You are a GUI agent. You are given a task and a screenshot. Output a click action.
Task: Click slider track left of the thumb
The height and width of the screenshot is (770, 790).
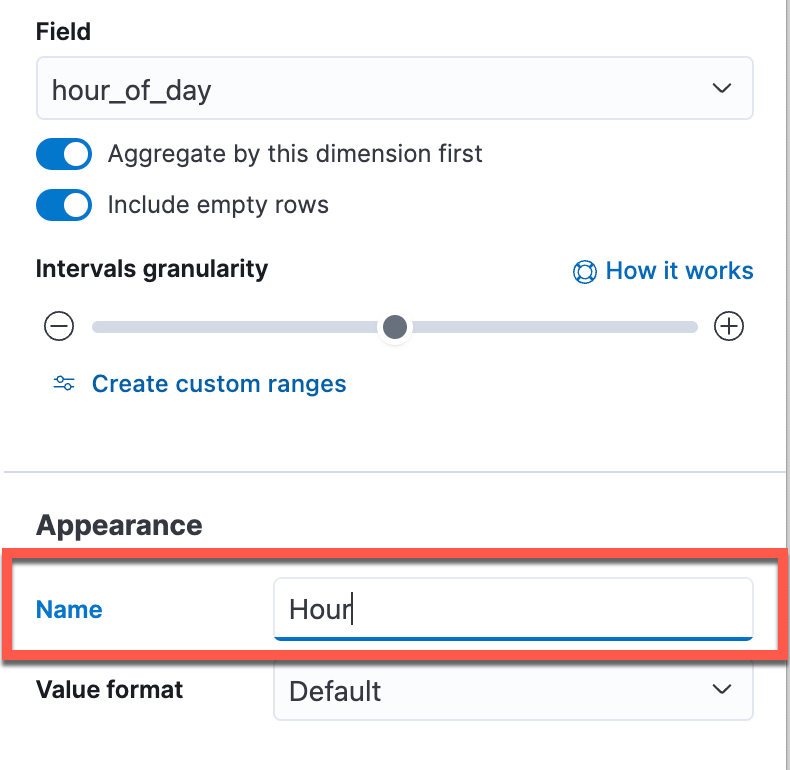pos(235,327)
